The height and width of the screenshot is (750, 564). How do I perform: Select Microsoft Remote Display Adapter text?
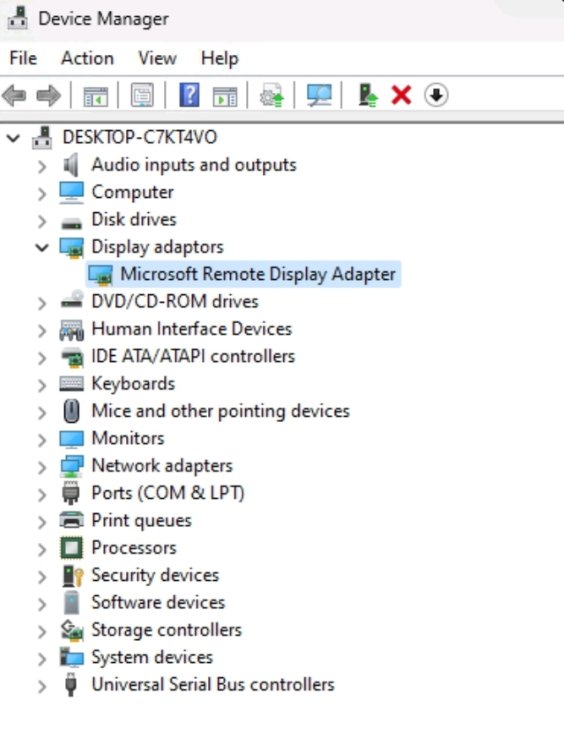pyautogui.click(x=258, y=274)
